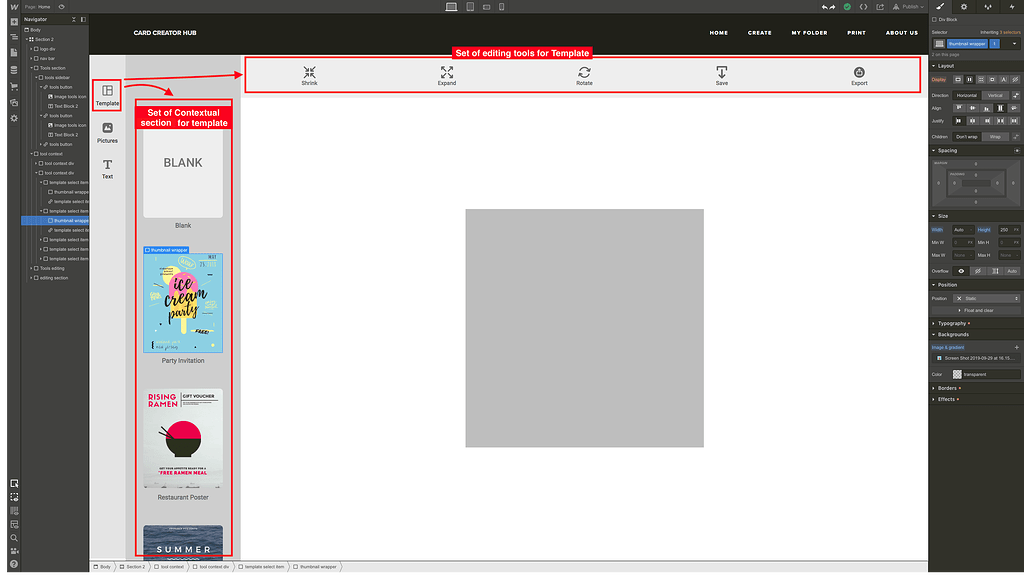Open the Position Static dropdown
Screen dimensions: 1024x580
click(985, 297)
